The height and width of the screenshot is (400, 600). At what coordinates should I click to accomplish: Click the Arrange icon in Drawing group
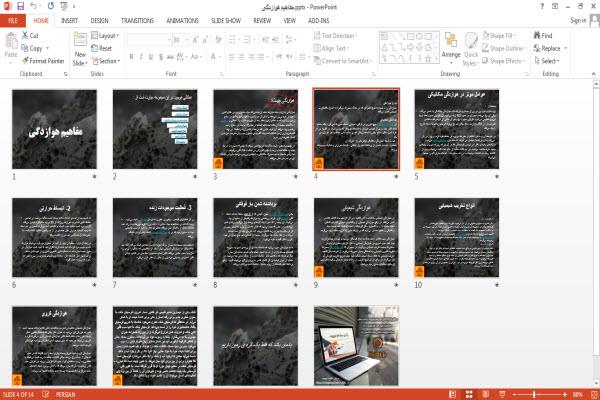point(451,41)
